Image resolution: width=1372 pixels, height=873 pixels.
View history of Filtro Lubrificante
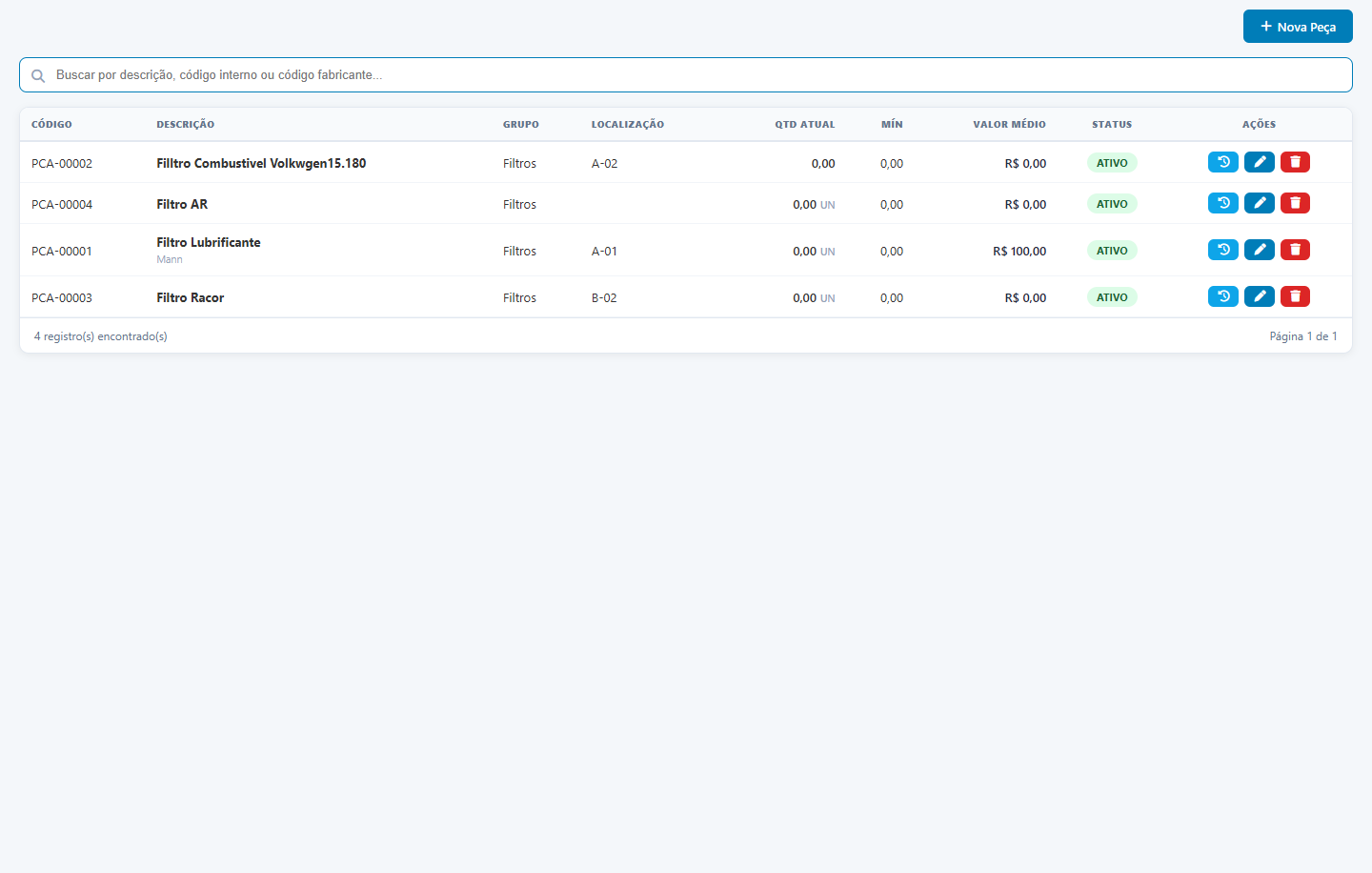[x=1223, y=250]
